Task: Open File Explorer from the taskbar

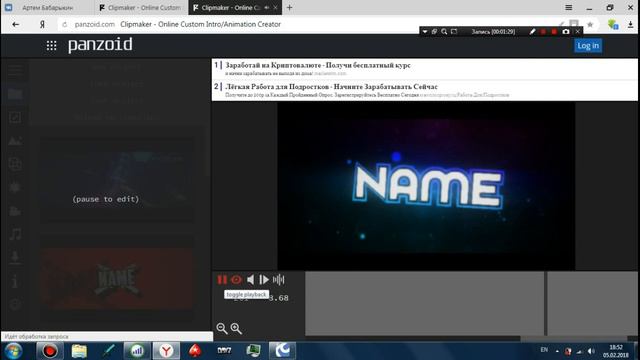Action: [79, 351]
